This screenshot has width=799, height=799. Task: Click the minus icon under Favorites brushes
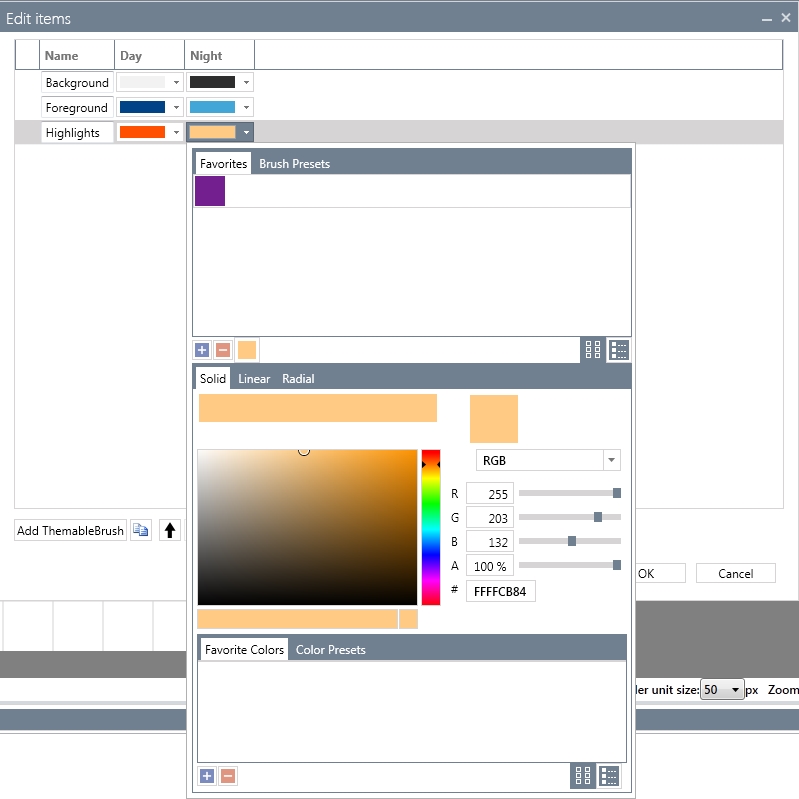[223, 350]
